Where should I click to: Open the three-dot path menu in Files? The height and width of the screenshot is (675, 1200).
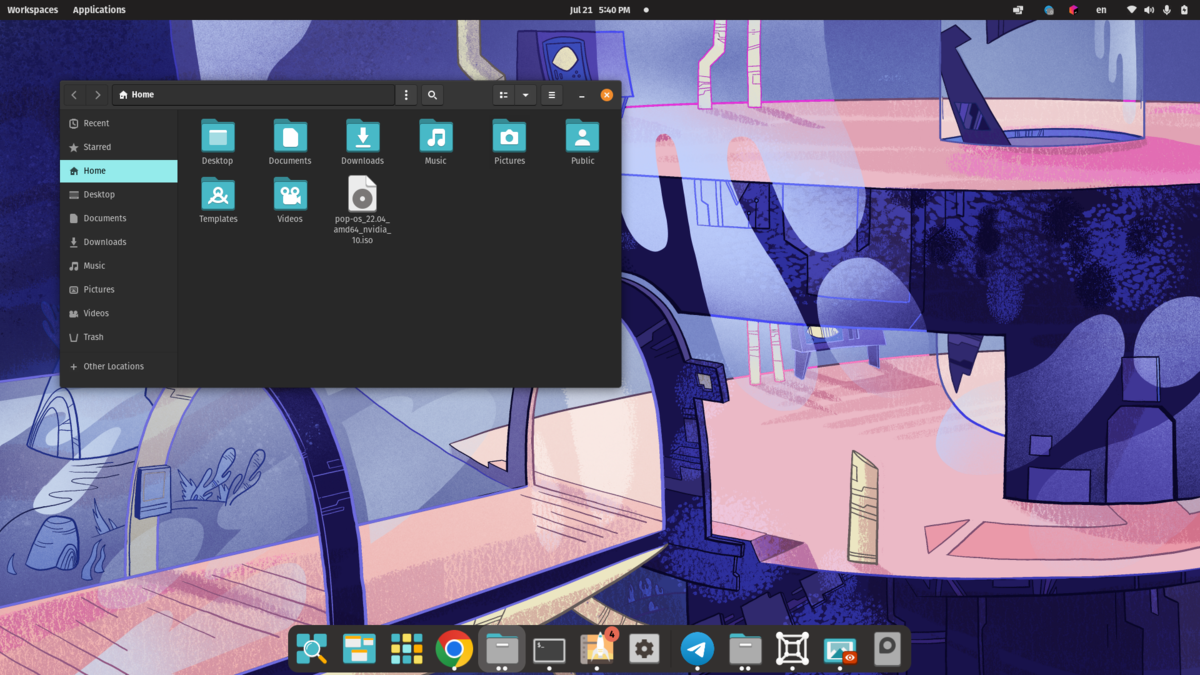tap(406, 95)
